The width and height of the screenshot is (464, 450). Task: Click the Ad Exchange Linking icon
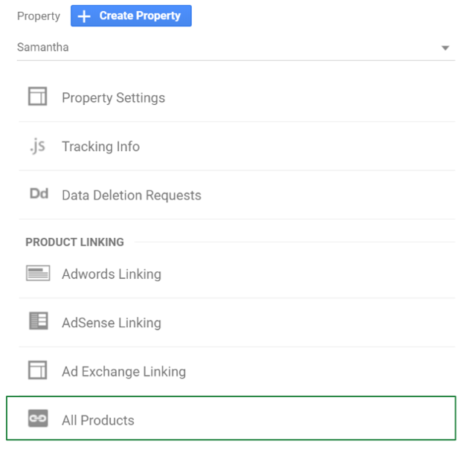[x=37, y=370]
